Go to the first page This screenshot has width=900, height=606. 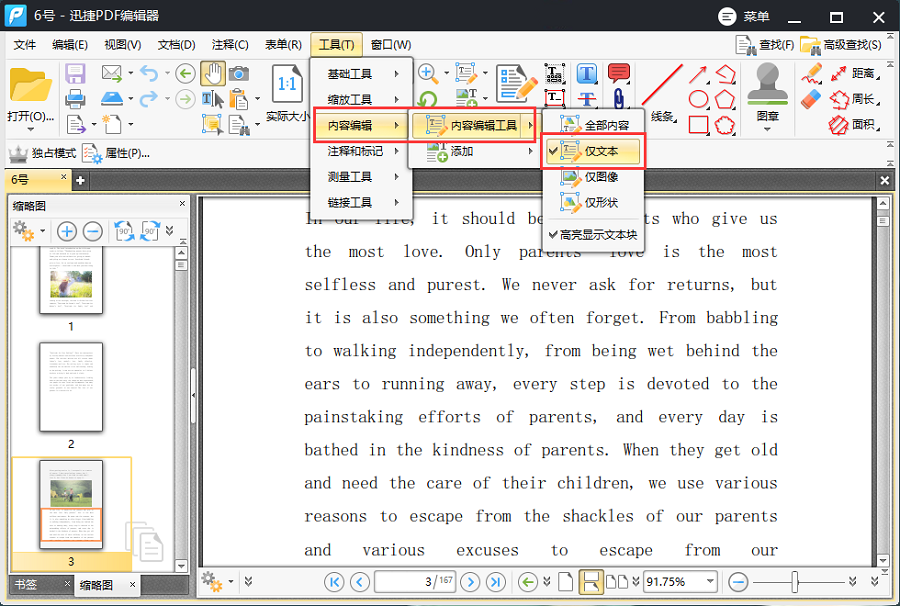[x=334, y=582]
